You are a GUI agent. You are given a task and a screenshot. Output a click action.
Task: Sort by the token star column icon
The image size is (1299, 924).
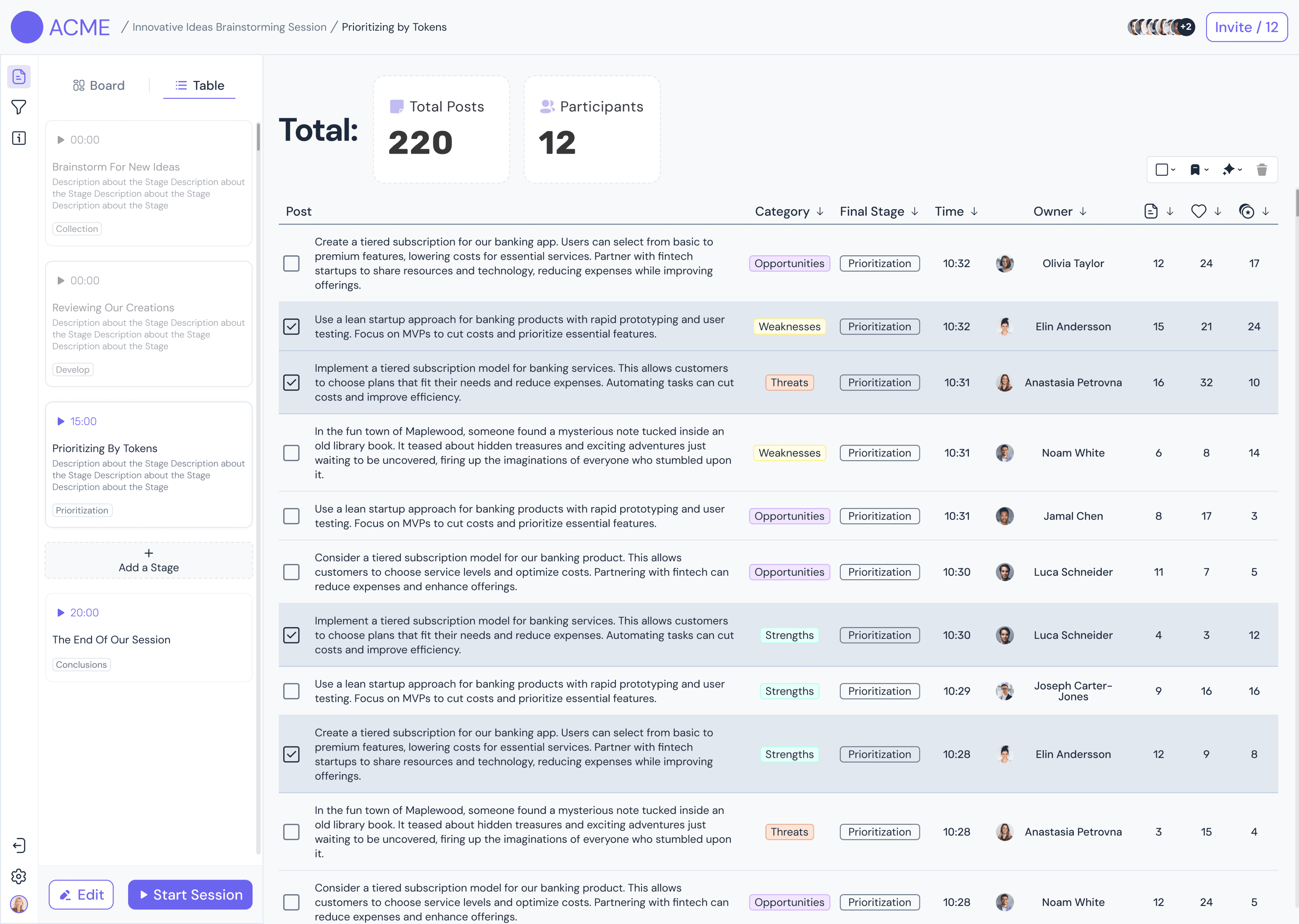coord(1246,212)
